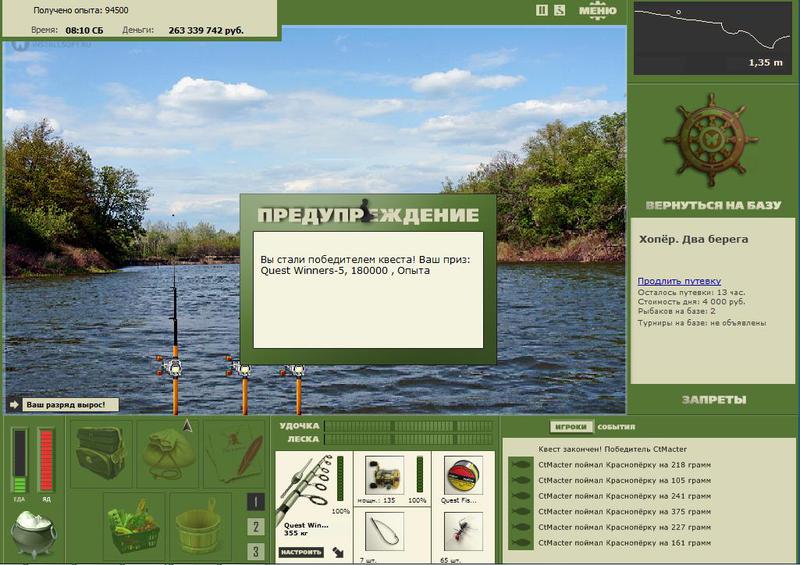Image resolution: width=800 pixels, height=565 pixels.
Task: Select the baitcasting reel item
Action: (x=385, y=476)
